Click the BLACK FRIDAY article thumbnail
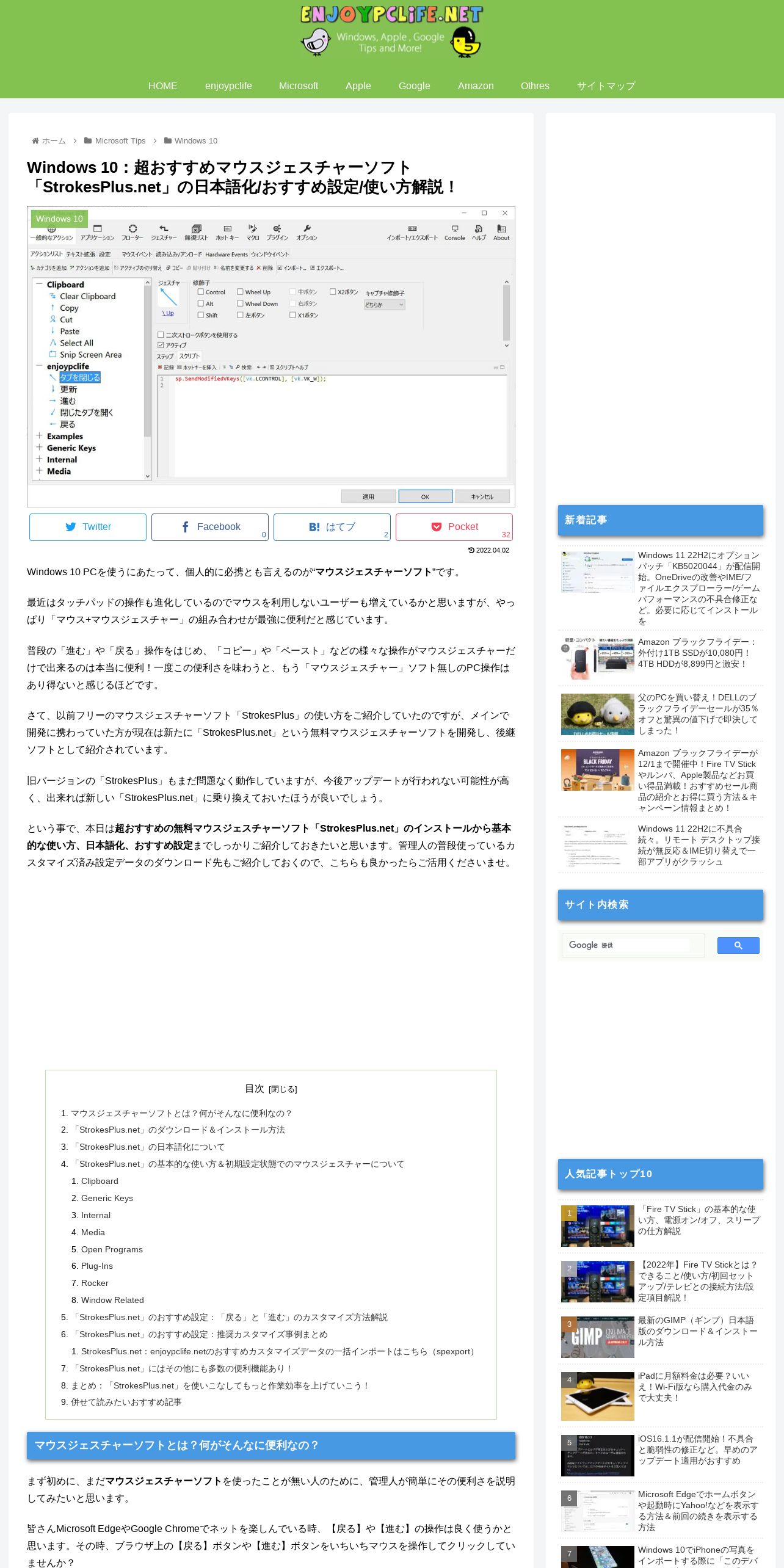The image size is (784, 1568). tap(598, 770)
